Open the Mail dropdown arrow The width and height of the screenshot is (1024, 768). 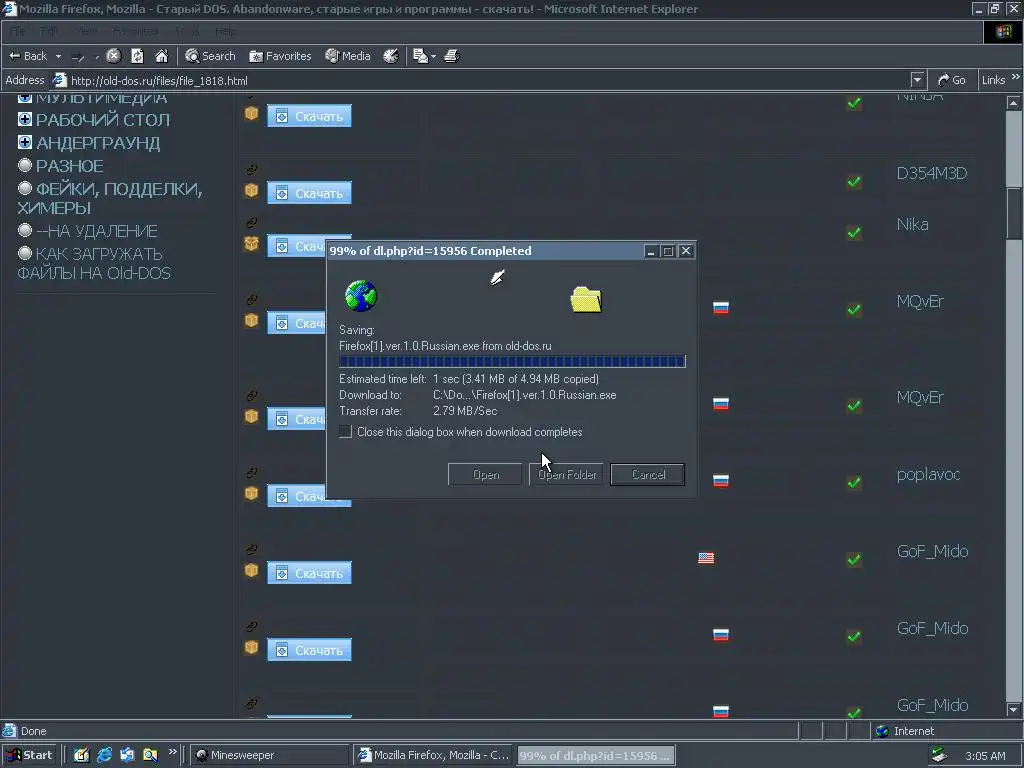coord(434,57)
